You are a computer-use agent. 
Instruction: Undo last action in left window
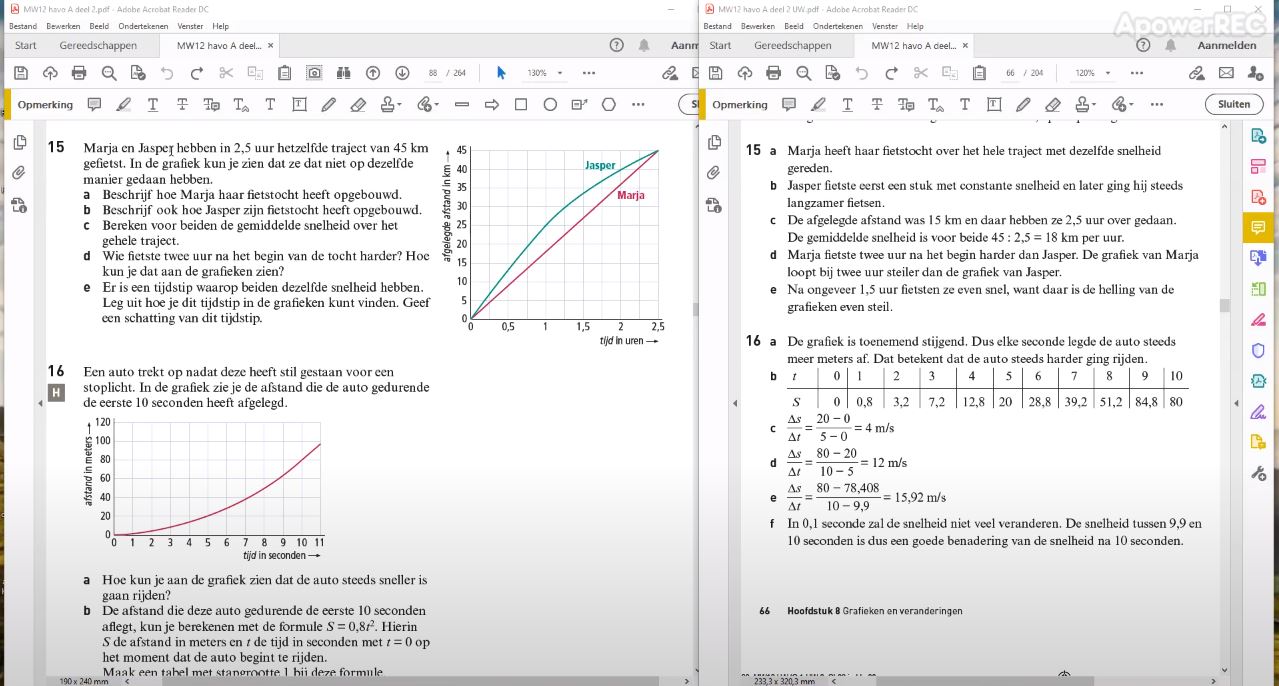167,73
